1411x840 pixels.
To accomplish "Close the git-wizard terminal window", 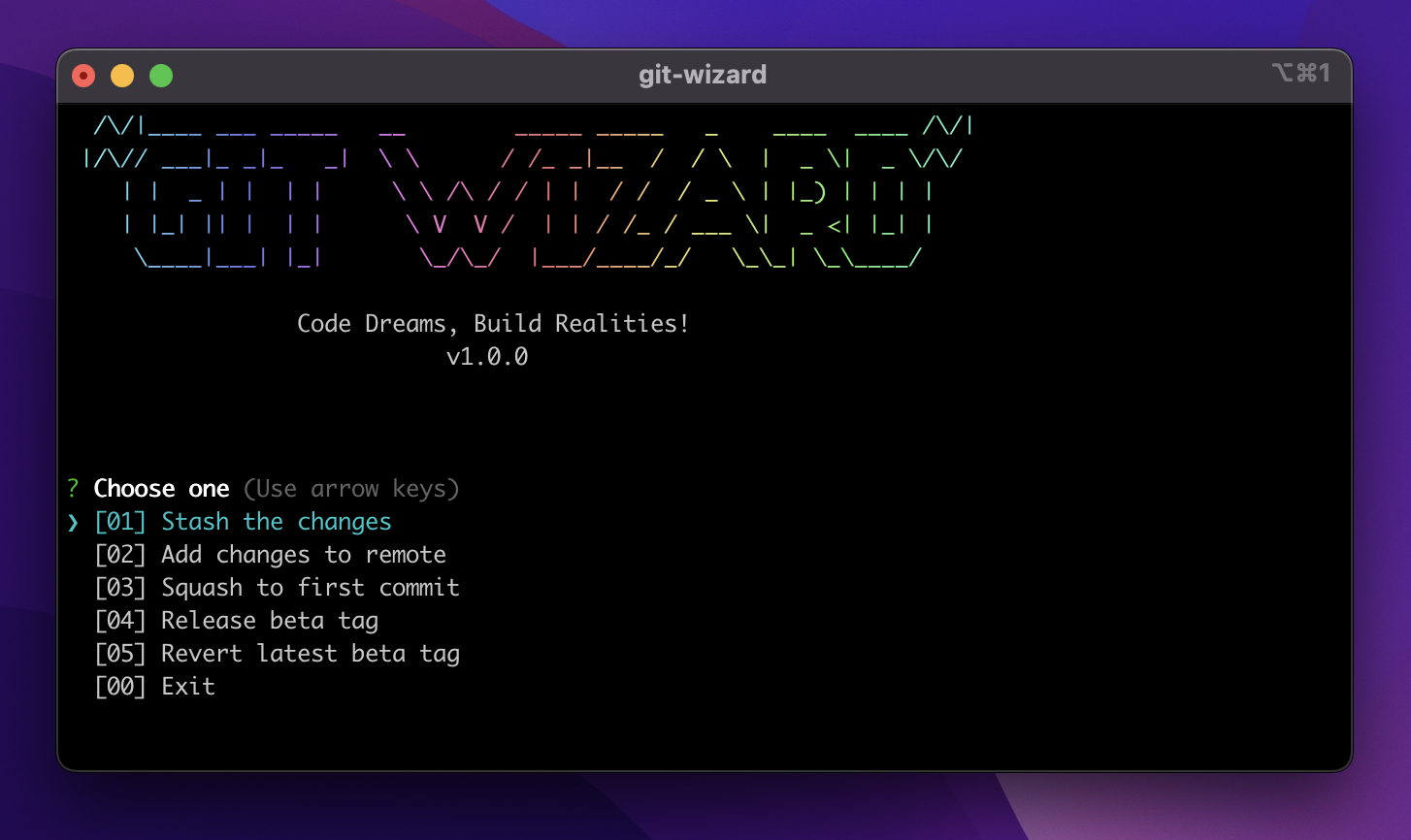I will (x=84, y=76).
